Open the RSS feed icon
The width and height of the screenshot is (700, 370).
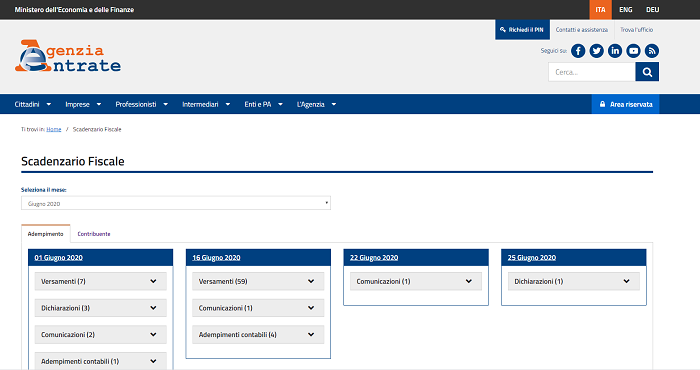coord(651,51)
